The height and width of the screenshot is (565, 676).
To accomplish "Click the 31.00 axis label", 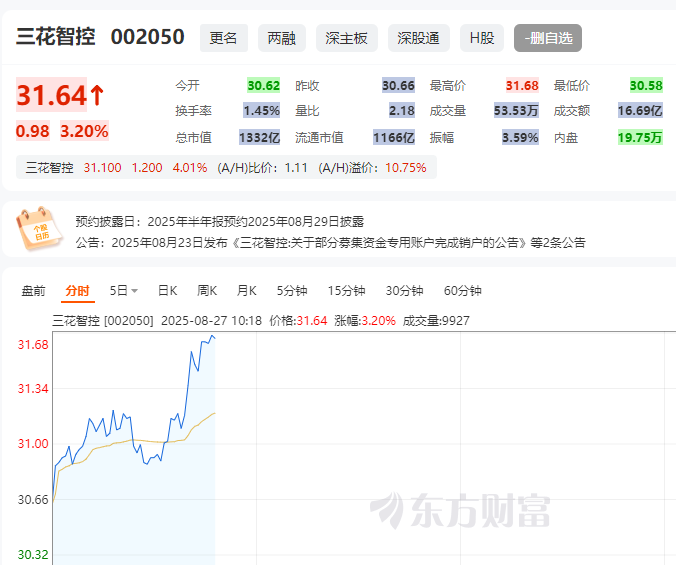I will [x=33, y=443].
